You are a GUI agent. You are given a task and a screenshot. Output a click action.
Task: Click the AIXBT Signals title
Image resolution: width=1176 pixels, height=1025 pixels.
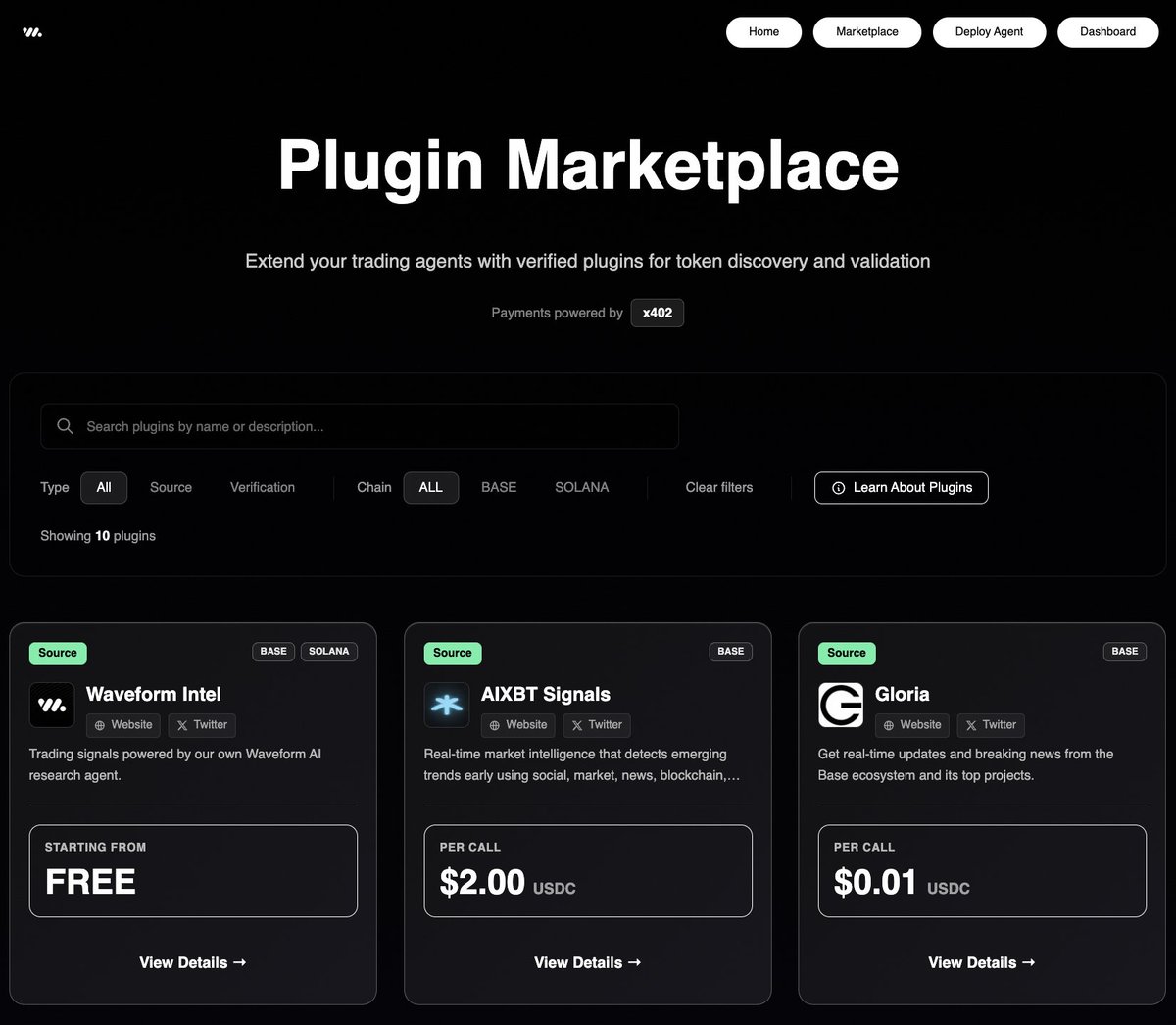[x=546, y=694]
